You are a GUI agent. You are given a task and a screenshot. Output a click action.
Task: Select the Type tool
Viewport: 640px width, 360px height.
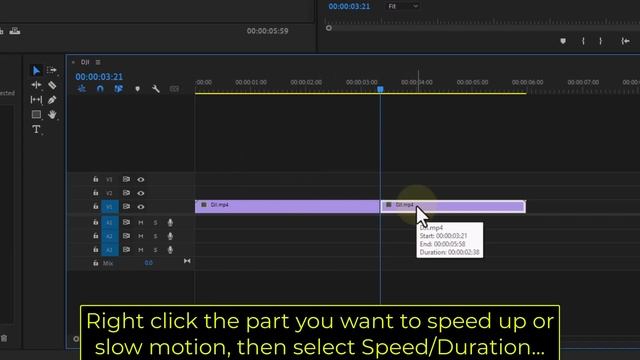pos(36,129)
